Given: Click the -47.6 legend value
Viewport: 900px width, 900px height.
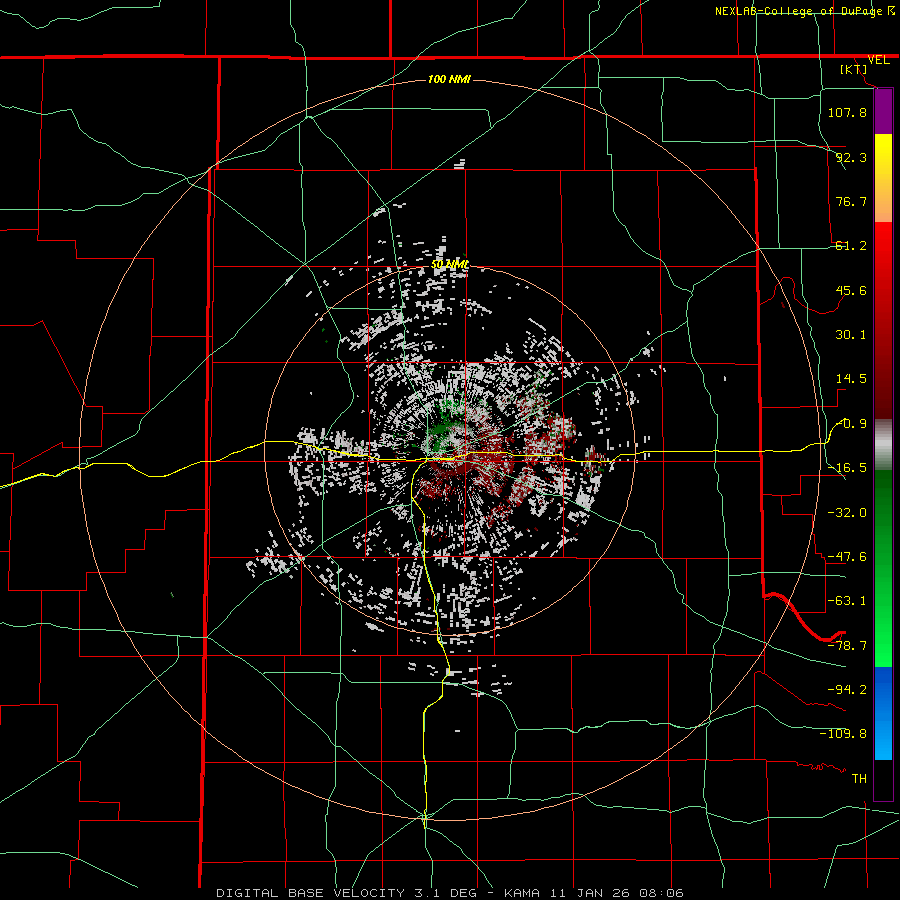Looking at the screenshot, I should (847, 557).
